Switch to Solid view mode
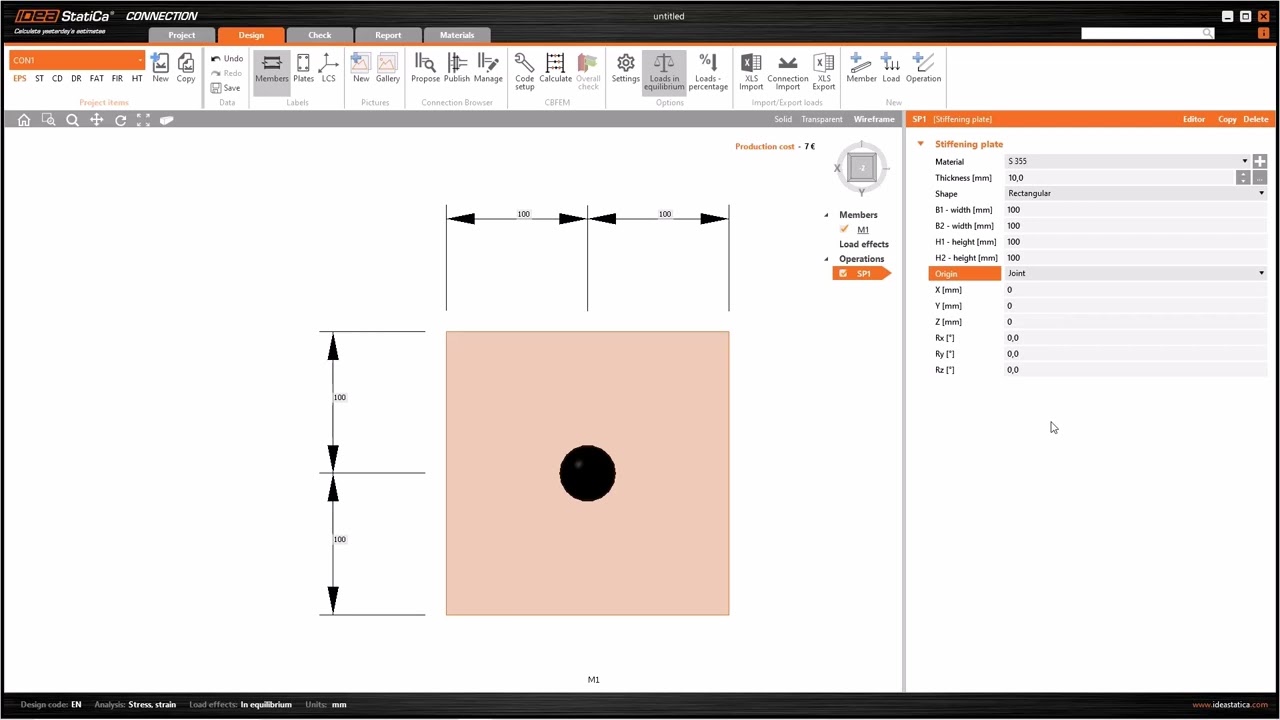 tap(783, 119)
